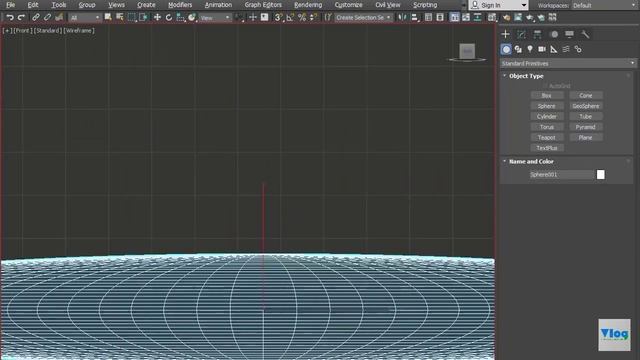Viewport: 640px width, 360px height.
Task: Open Select by Name dialog icon
Action: 120,18
